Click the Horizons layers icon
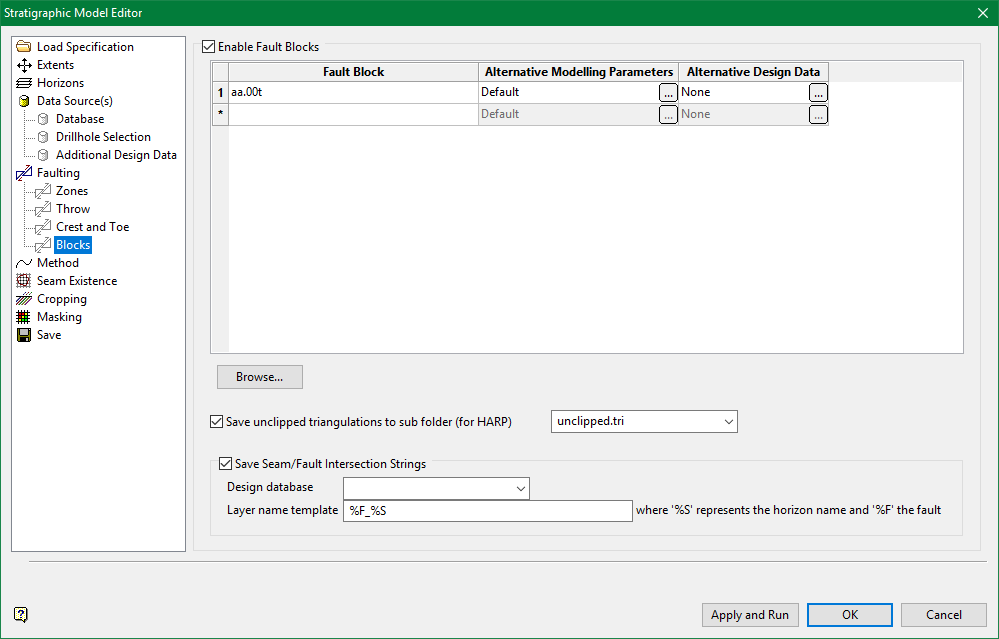Screen dimensions: 999x639 coord(24,83)
